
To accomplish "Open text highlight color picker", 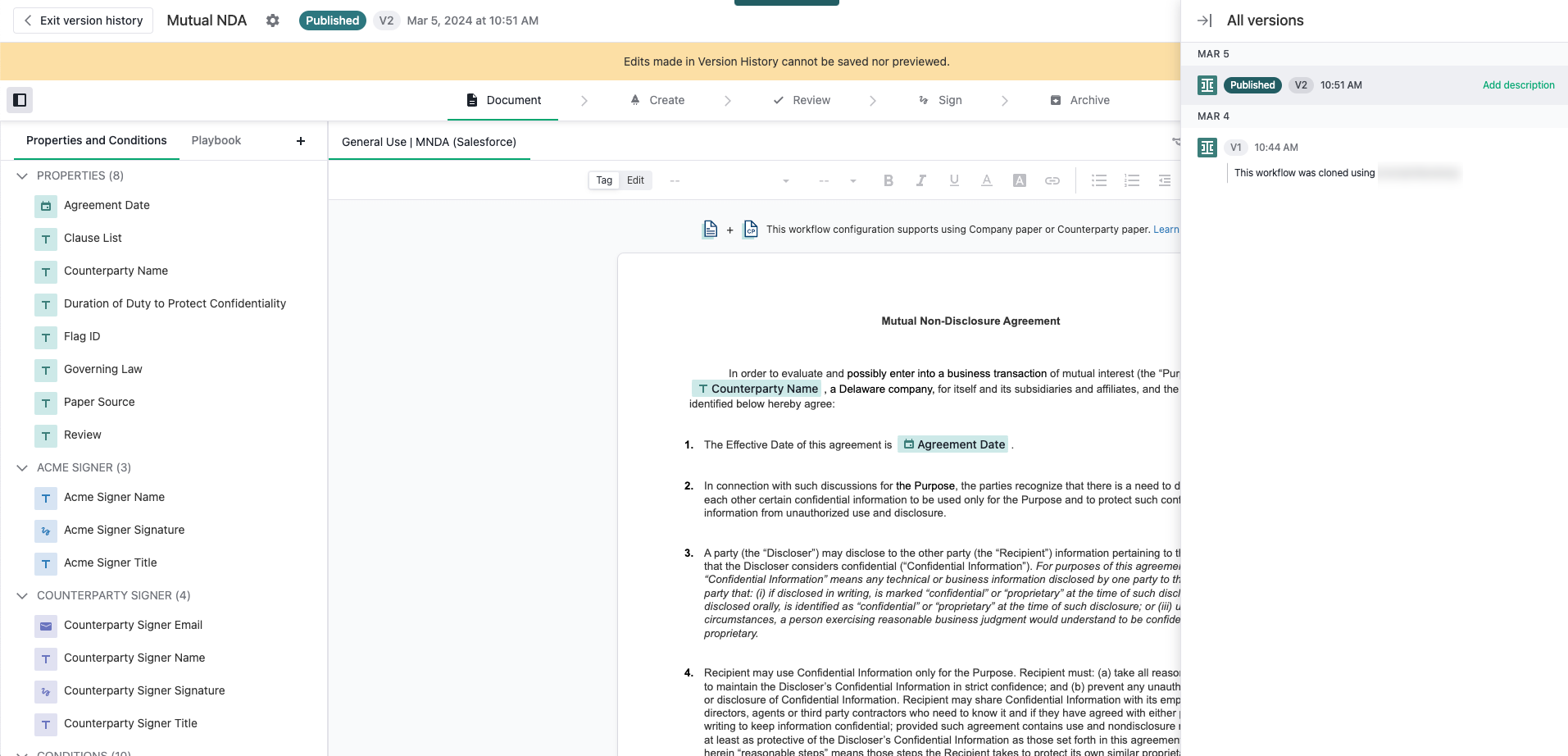I will pos(1020,180).
